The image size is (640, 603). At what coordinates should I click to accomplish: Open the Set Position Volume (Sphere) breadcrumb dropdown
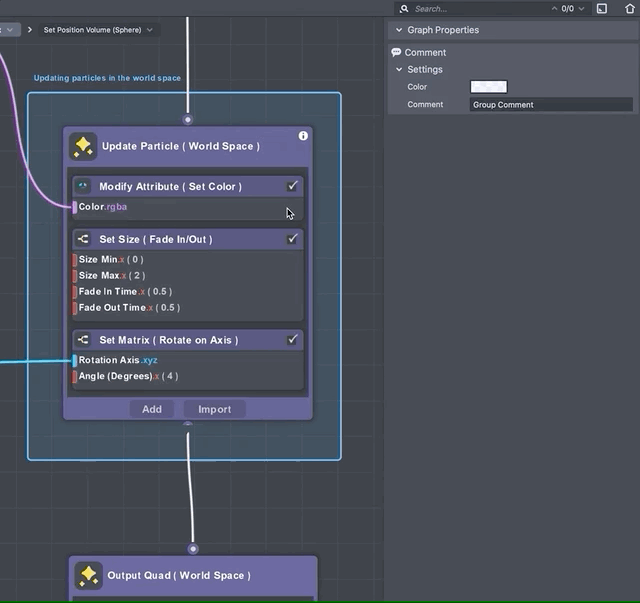(150, 30)
